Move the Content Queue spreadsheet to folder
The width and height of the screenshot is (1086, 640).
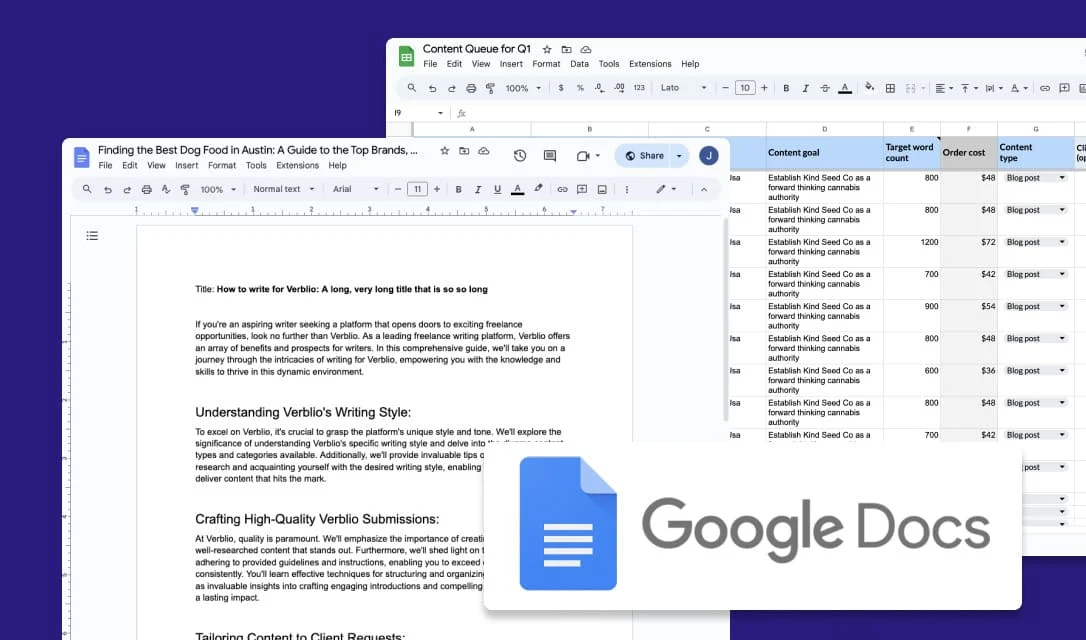point(566,49)
